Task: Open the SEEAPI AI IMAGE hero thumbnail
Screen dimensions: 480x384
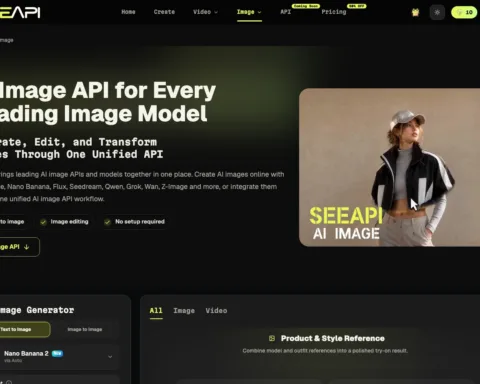Action: pos(389,167)
